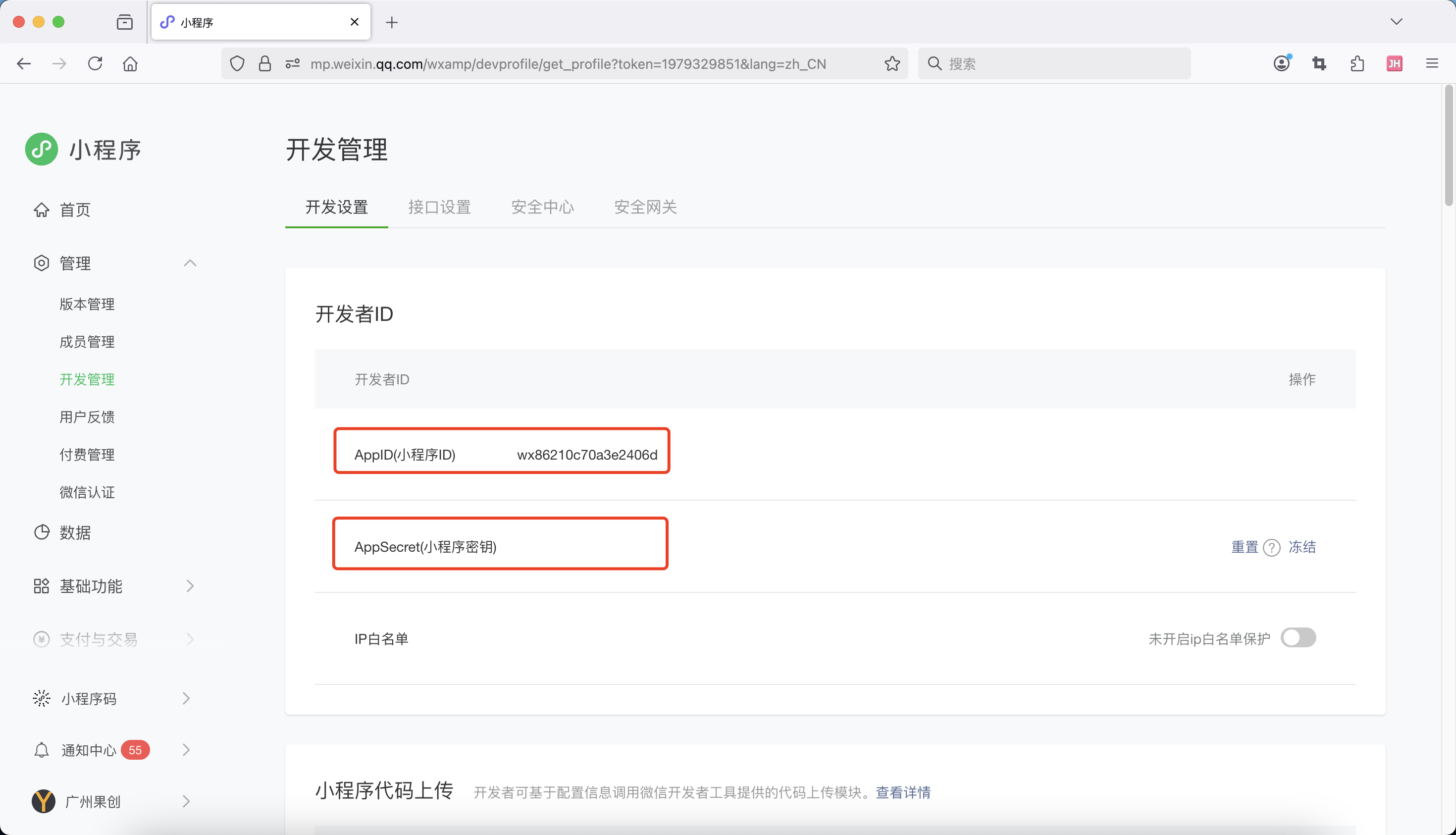The image size is (1456, 835).
Task: Select 成员管理 in the sidebar
Action: coord(87,342)
